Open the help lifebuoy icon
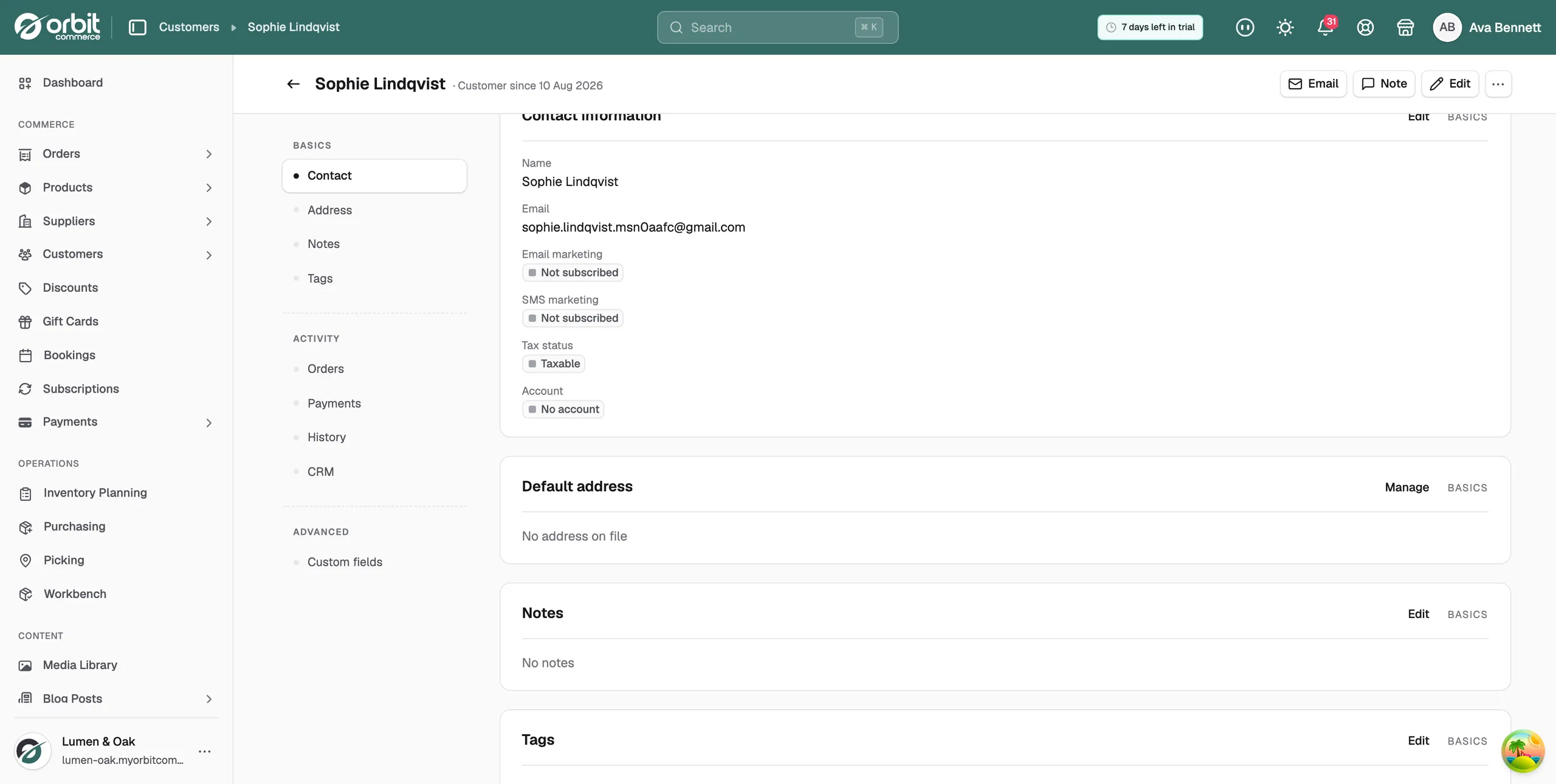1556x784 pixels. click(x=1365, y=27)
